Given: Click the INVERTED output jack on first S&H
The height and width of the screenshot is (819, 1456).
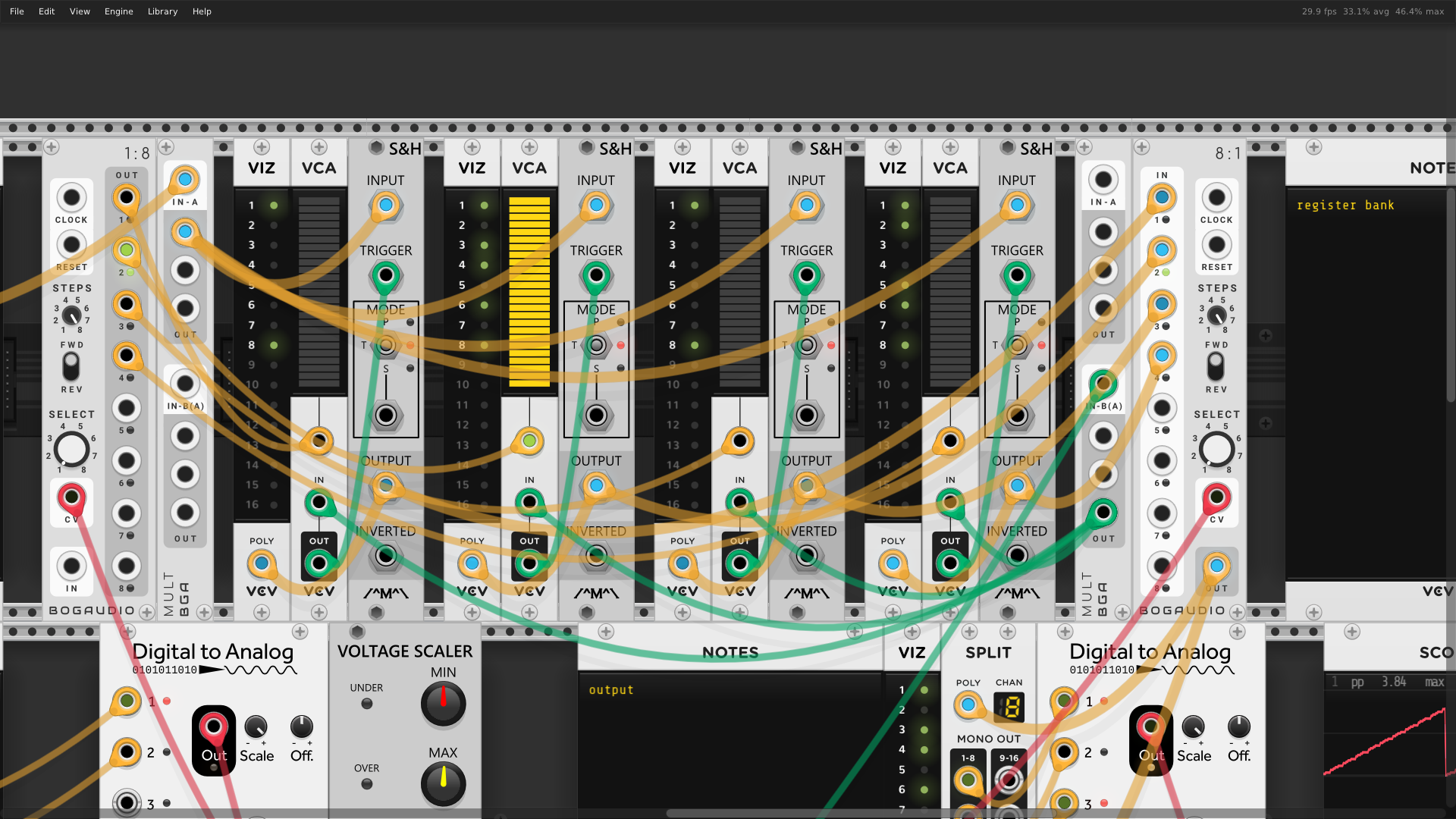Looking at the screenshot, I should [x=386, y=557].
